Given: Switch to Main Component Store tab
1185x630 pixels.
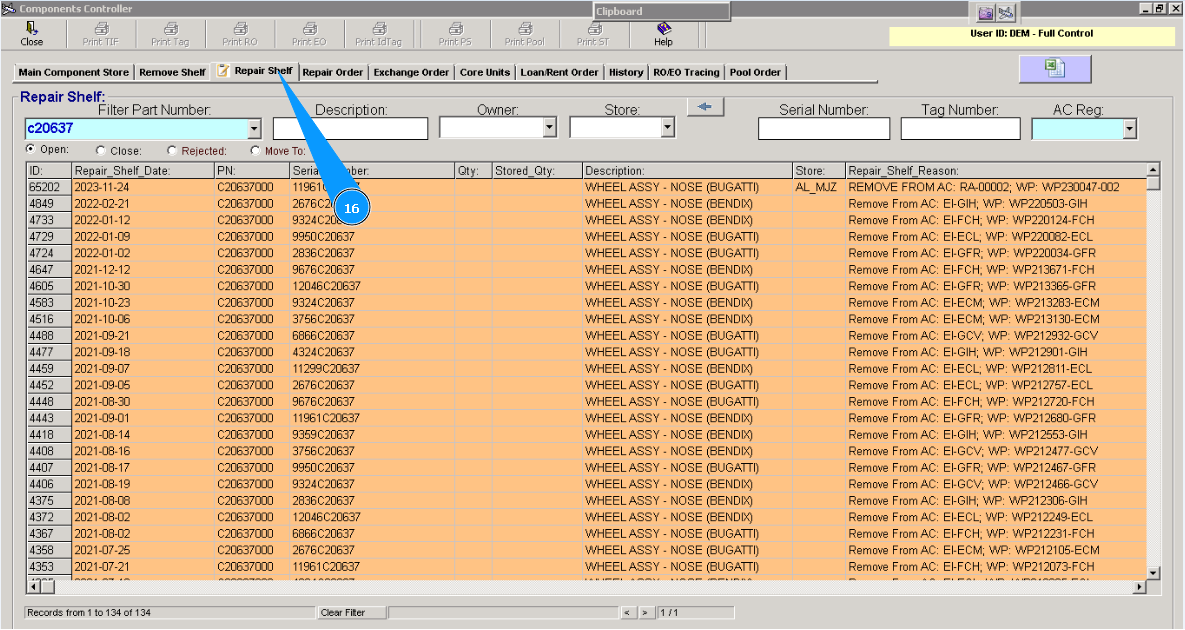Looking at the screenshot, I should (x=73, y=73).
